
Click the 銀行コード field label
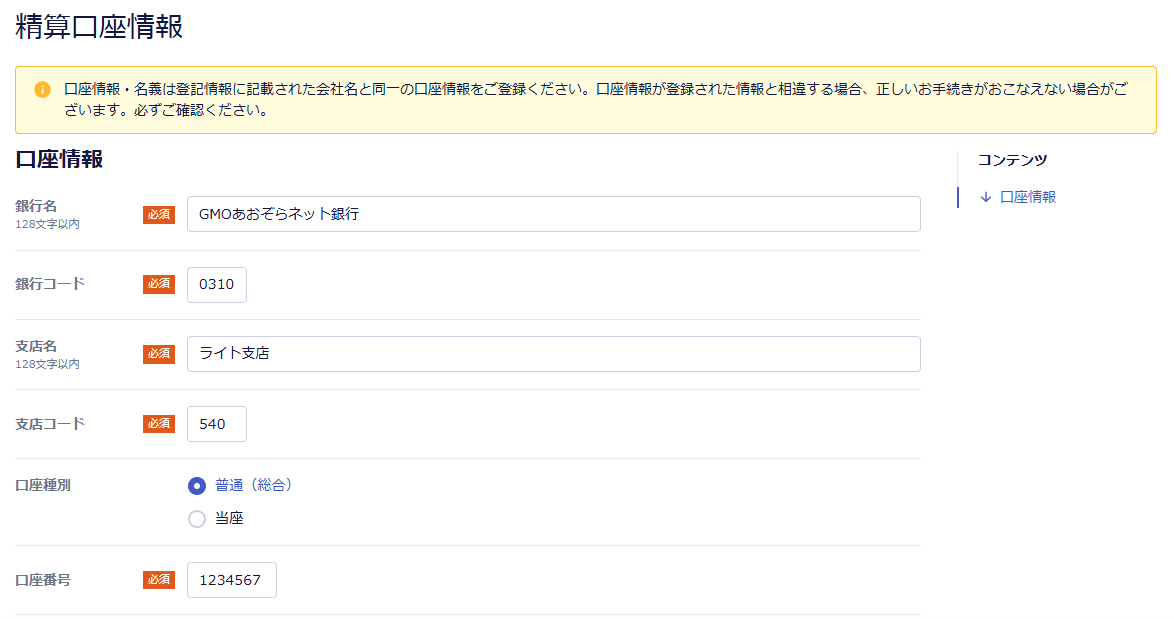coord(50,284)
